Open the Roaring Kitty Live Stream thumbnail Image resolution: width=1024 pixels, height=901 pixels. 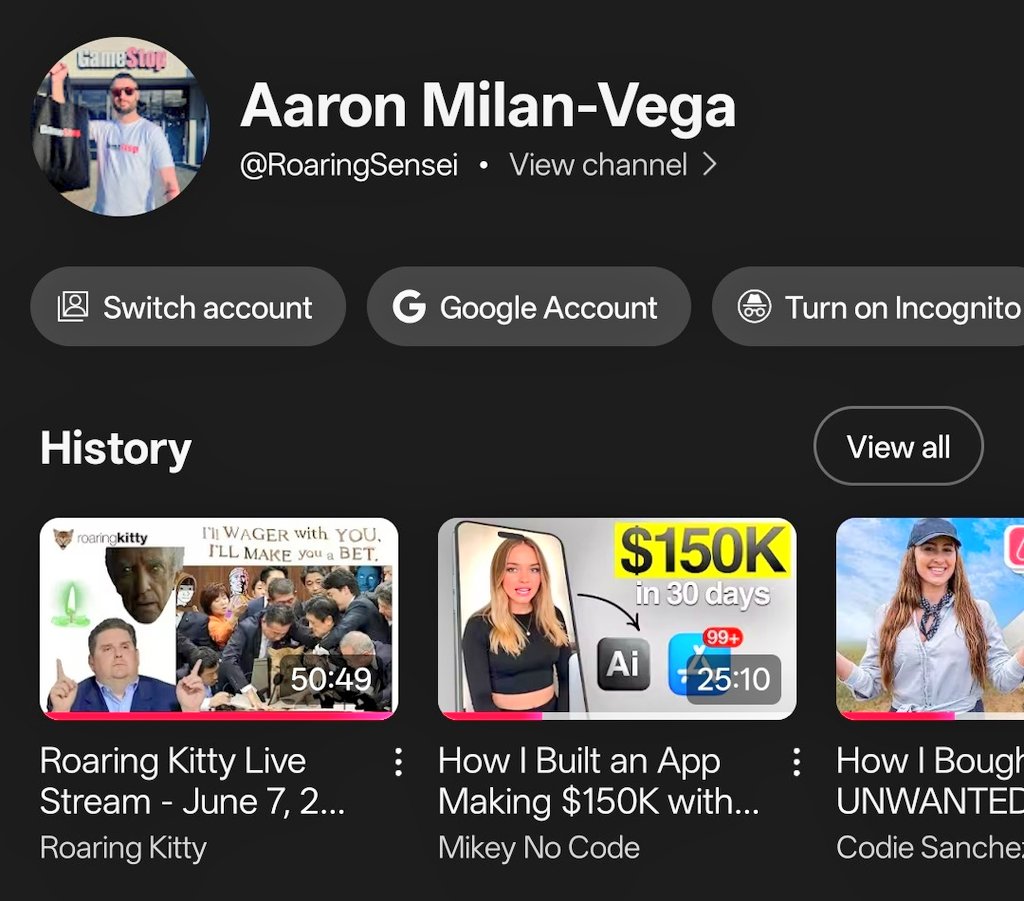219,619
